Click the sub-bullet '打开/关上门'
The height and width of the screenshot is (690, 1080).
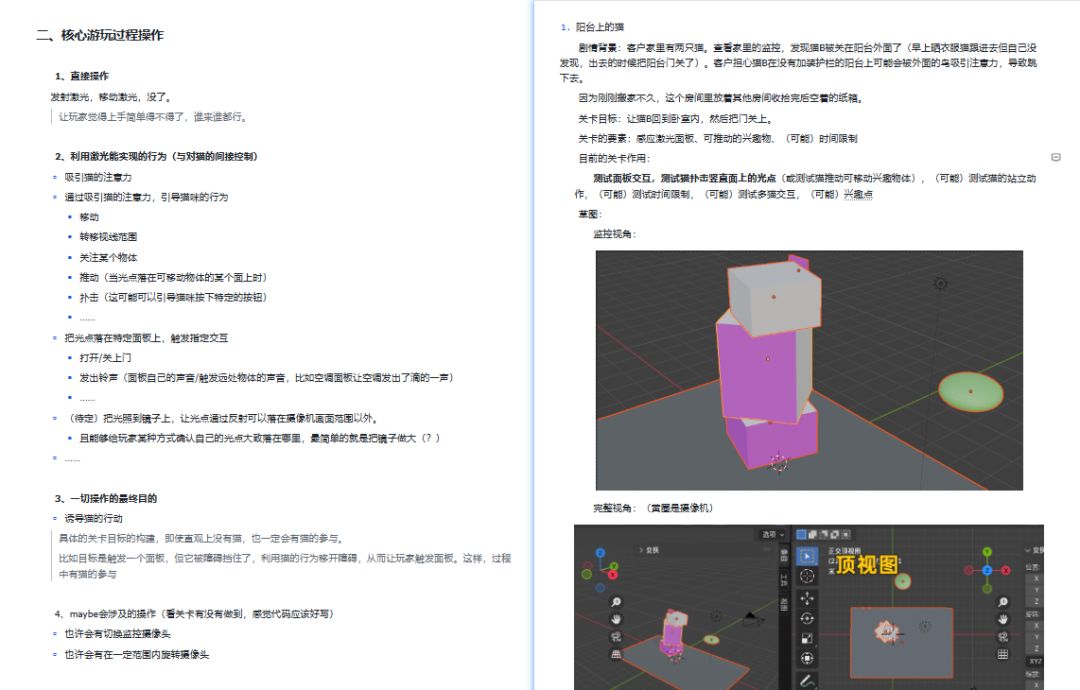tap(105, 357)
